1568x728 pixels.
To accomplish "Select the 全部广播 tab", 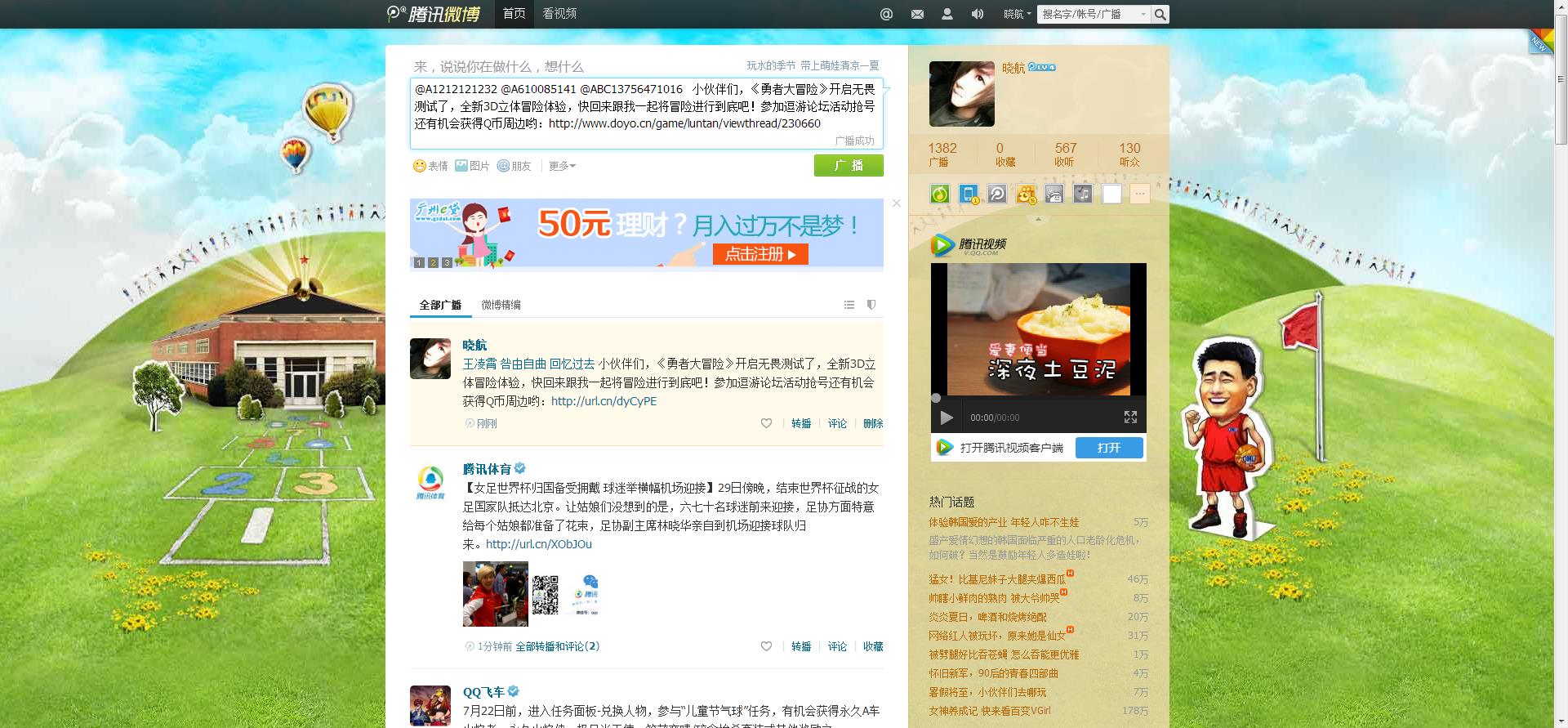I will tap(440, 305).
